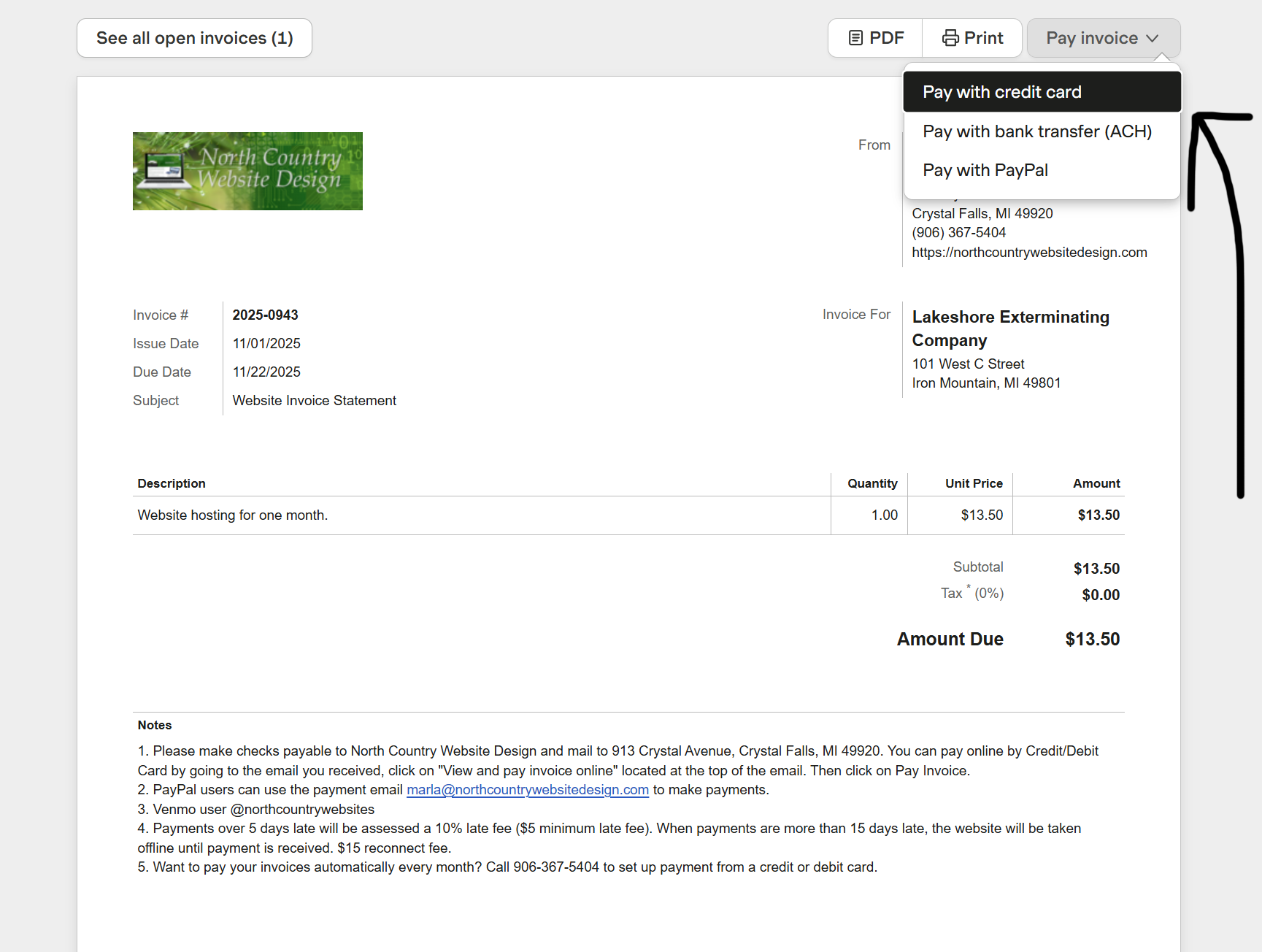
Task: Click the Amount Due total of $13.50
Action: click(x=1092, y=639)
